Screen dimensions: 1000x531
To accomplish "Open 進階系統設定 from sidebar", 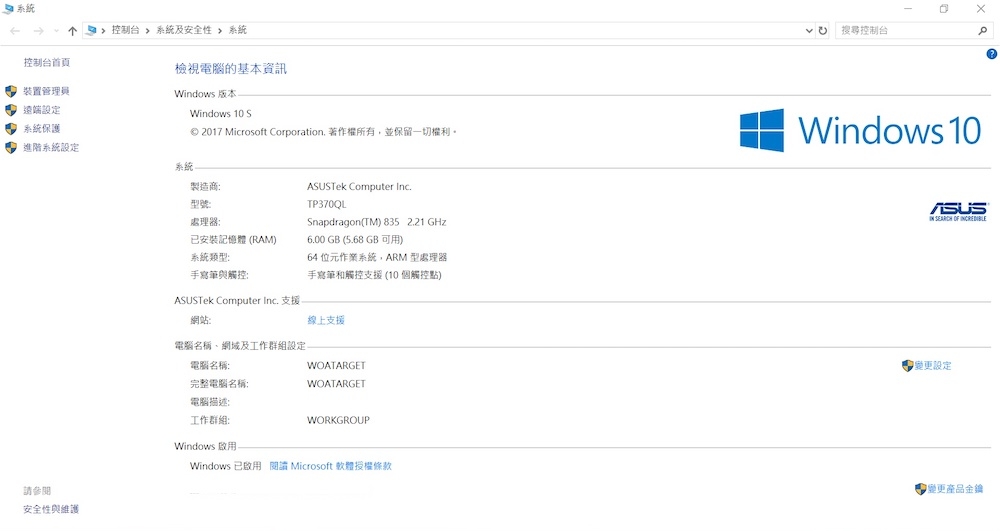I will click(x=51, y=148).
